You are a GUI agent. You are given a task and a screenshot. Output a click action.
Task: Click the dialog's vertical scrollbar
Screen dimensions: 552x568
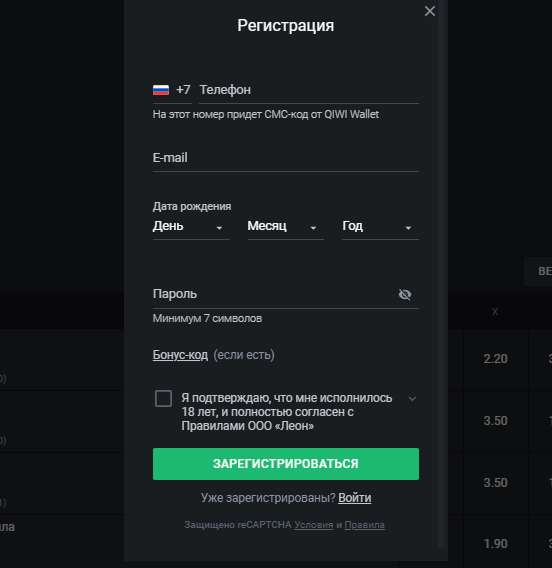[441, 274]
